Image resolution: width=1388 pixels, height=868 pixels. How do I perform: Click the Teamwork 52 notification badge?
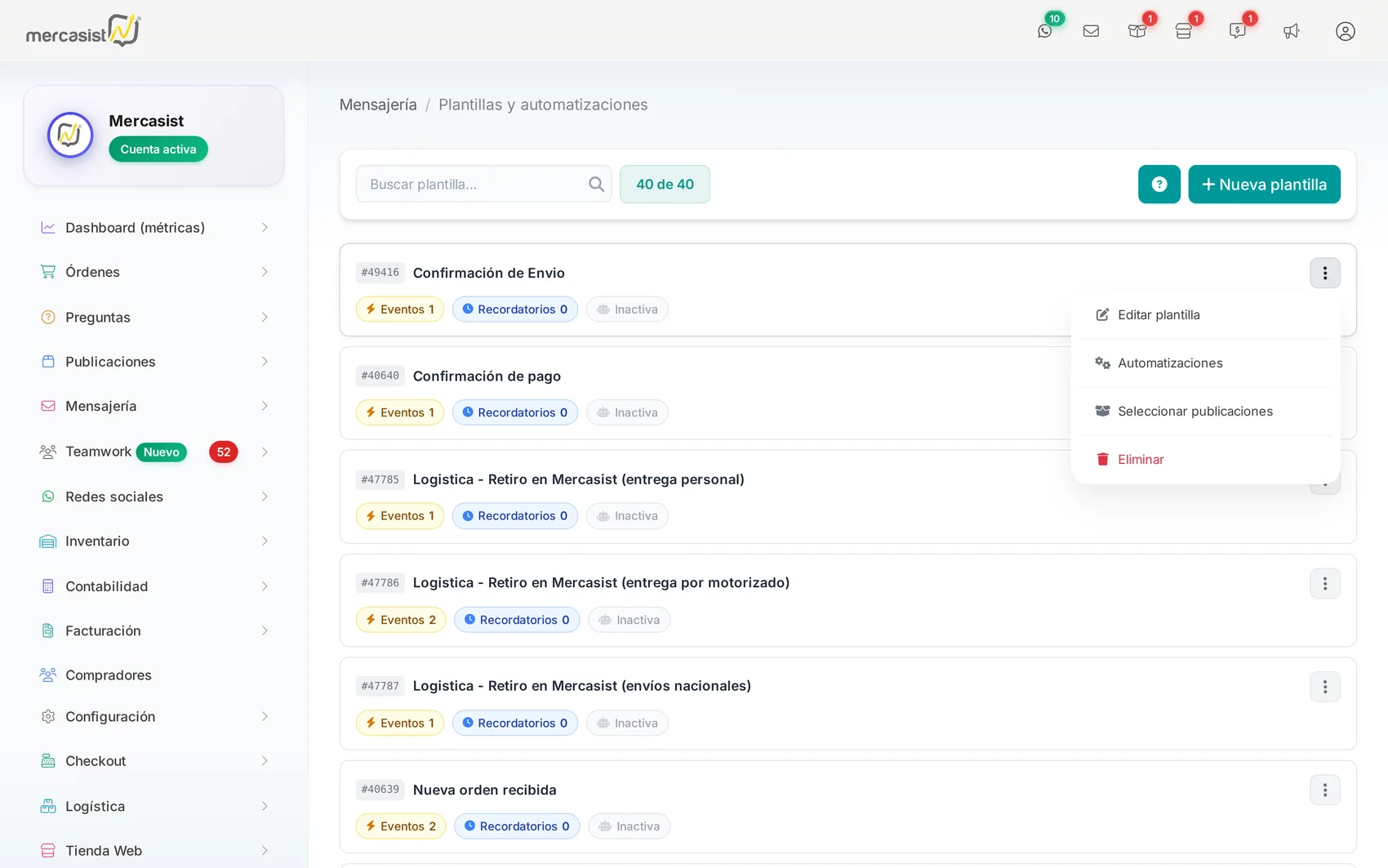(x=224, y=452)
